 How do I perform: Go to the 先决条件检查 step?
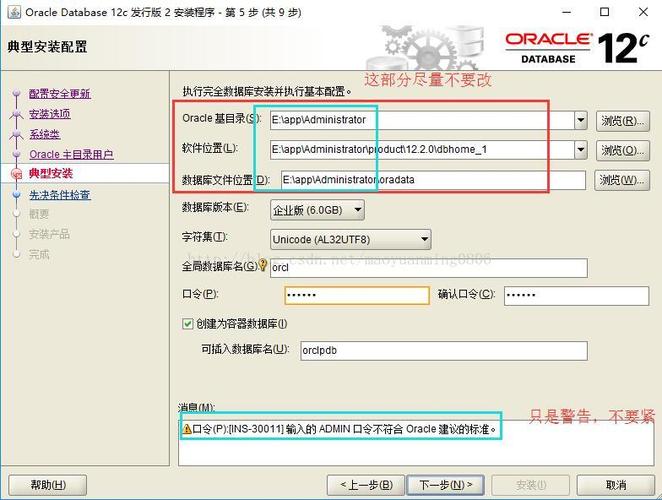[60, 195]
